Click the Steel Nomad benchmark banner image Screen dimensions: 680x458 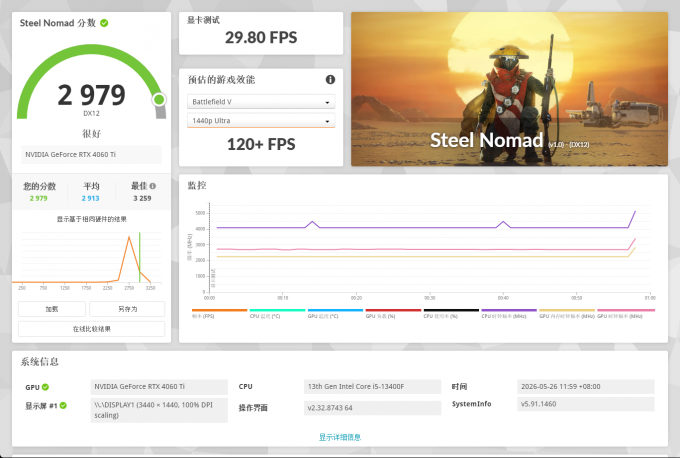point(509,89)
